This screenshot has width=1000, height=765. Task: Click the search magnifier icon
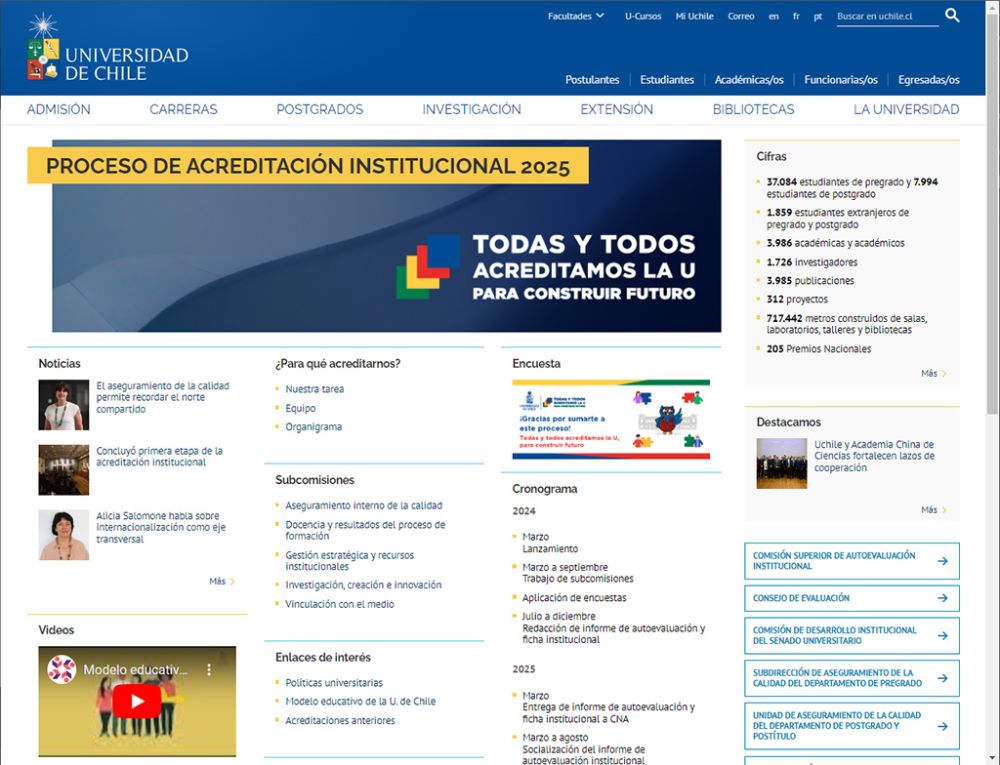pyautogui.click(x=952, y=15)
